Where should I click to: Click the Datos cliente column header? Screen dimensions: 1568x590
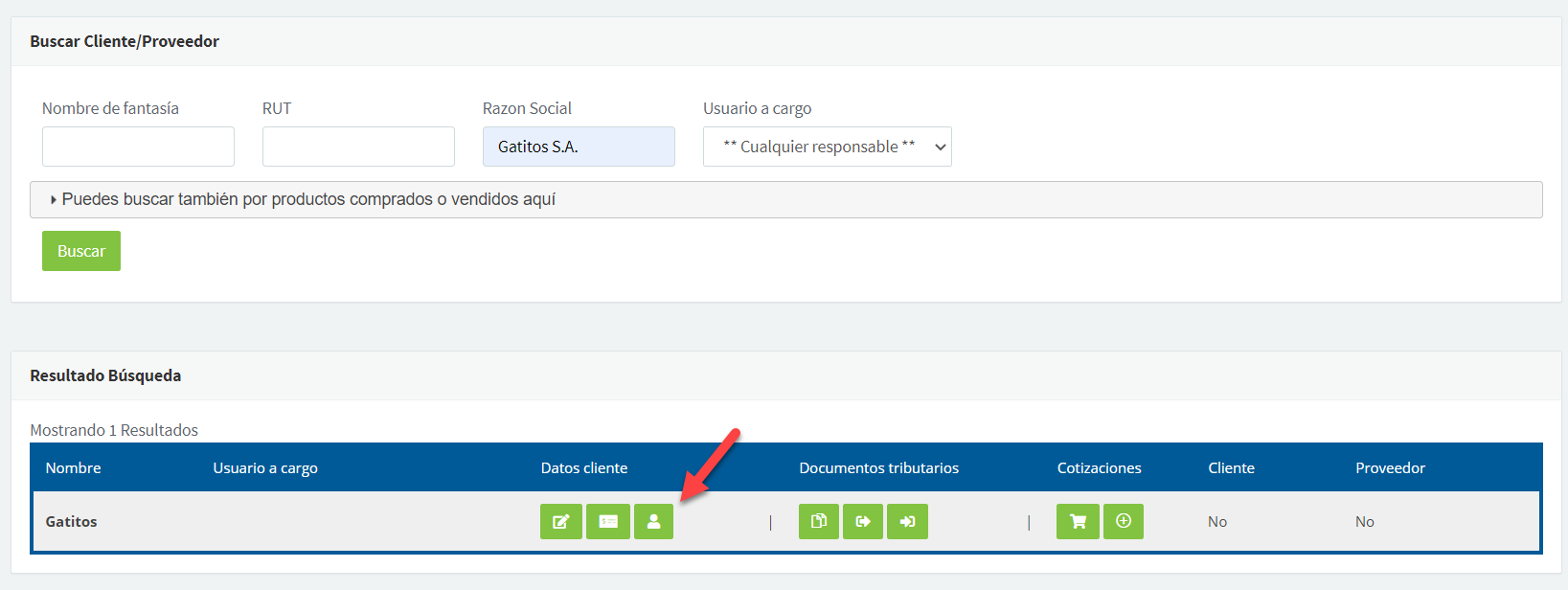click(583, 467)
